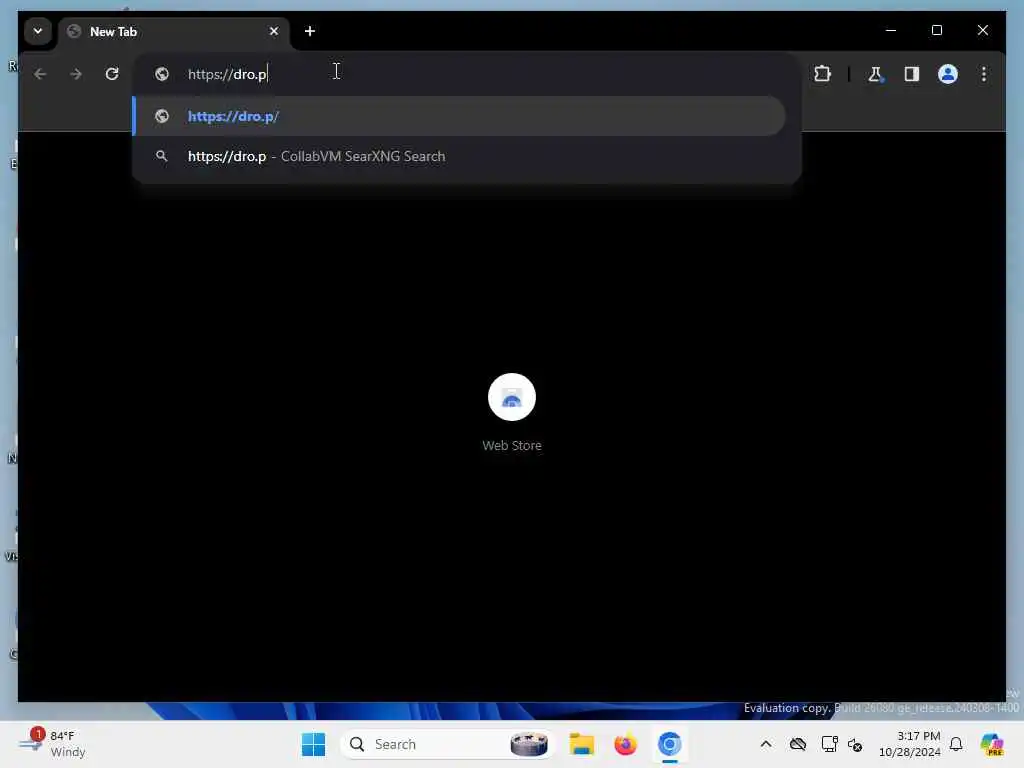Click the Chromium taskbar icon
The image size is (1024, 768).
tap(669, 744)
